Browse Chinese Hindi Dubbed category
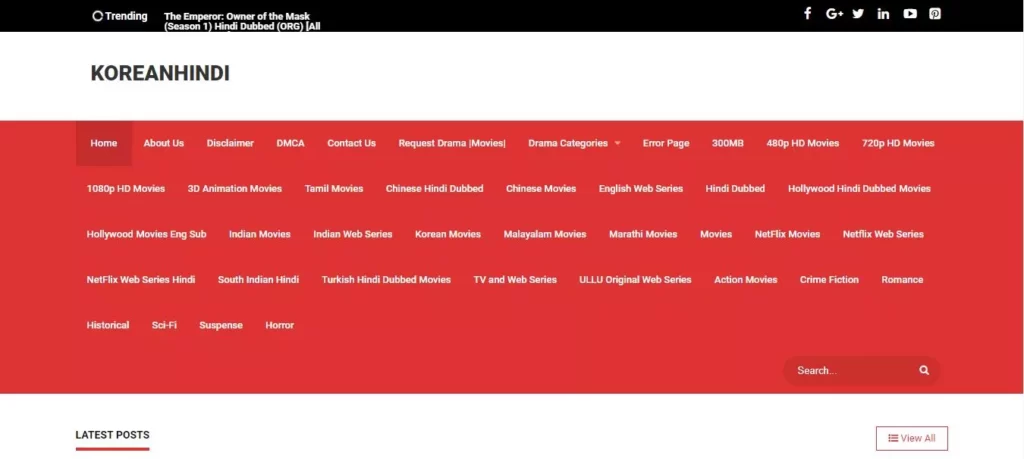This screenshot has width=1024, height=459. point(434,189)
